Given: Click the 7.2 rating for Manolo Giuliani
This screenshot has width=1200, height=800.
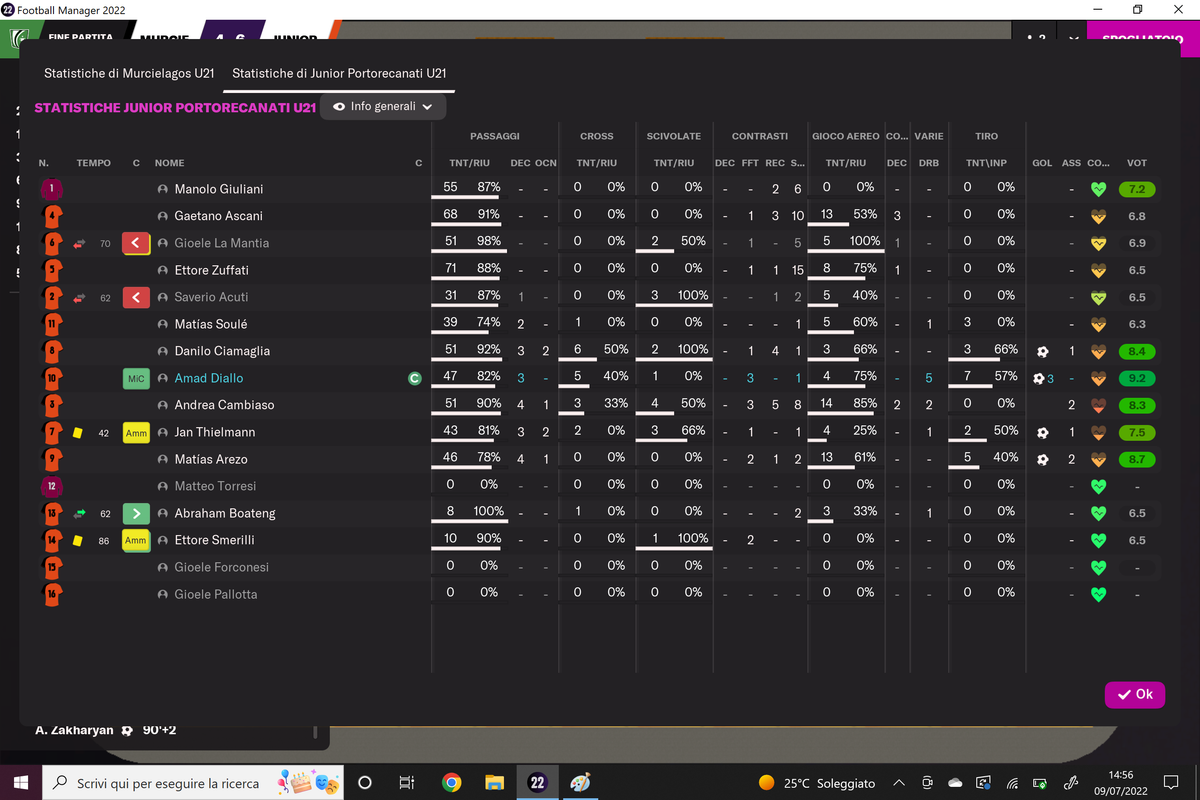Looking at the screenshot, I should (1137, 189).
